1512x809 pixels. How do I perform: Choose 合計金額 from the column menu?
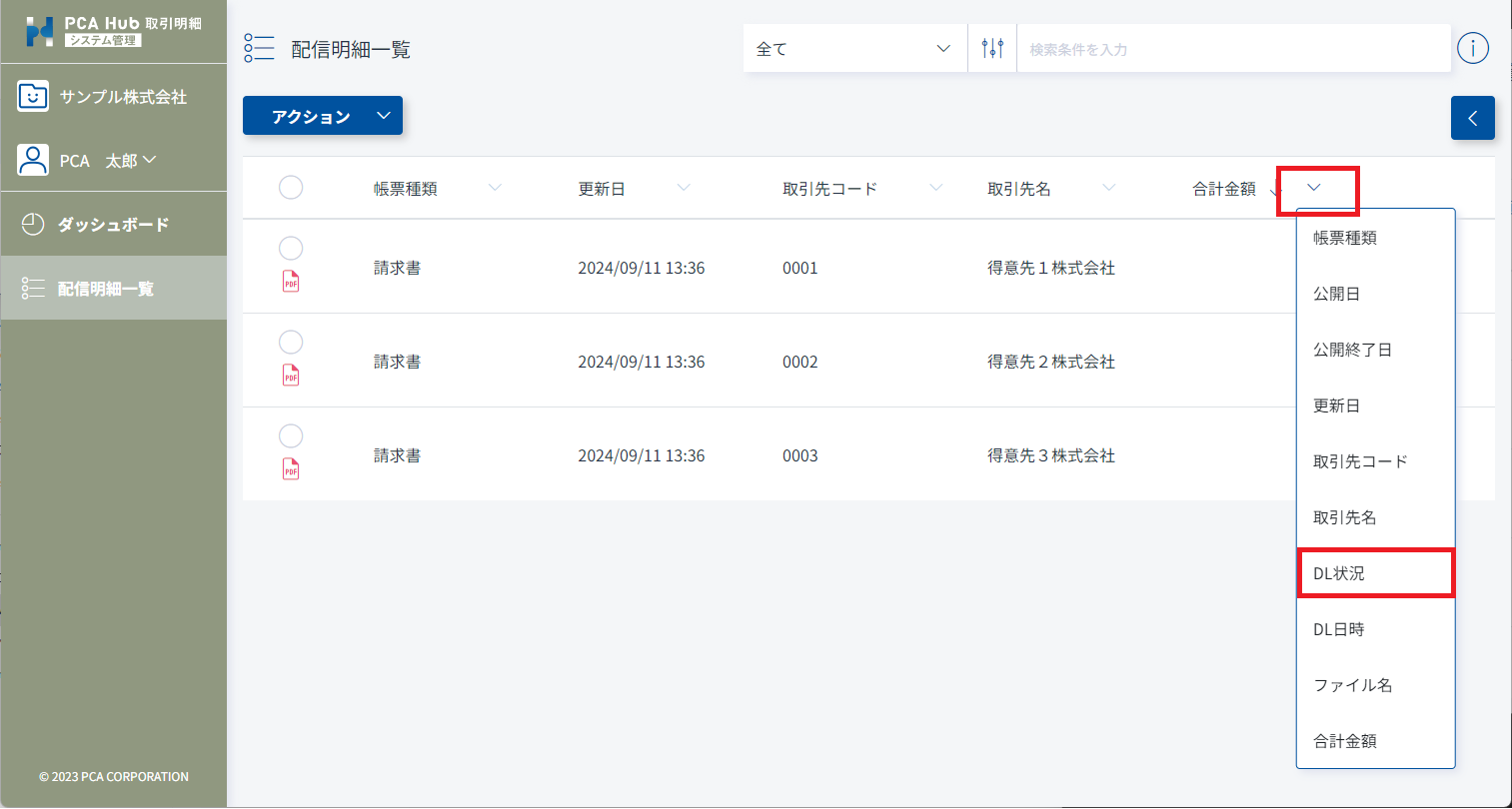1375,741
